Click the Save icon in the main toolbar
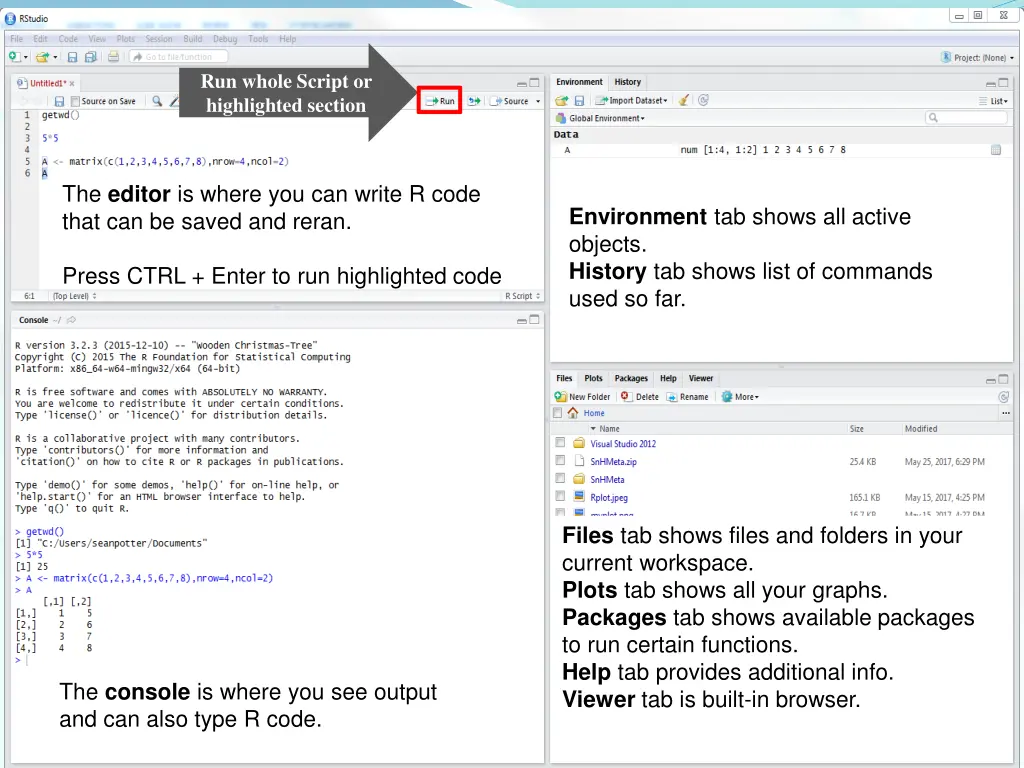1024x768 pixels. [x=72, y=57]
